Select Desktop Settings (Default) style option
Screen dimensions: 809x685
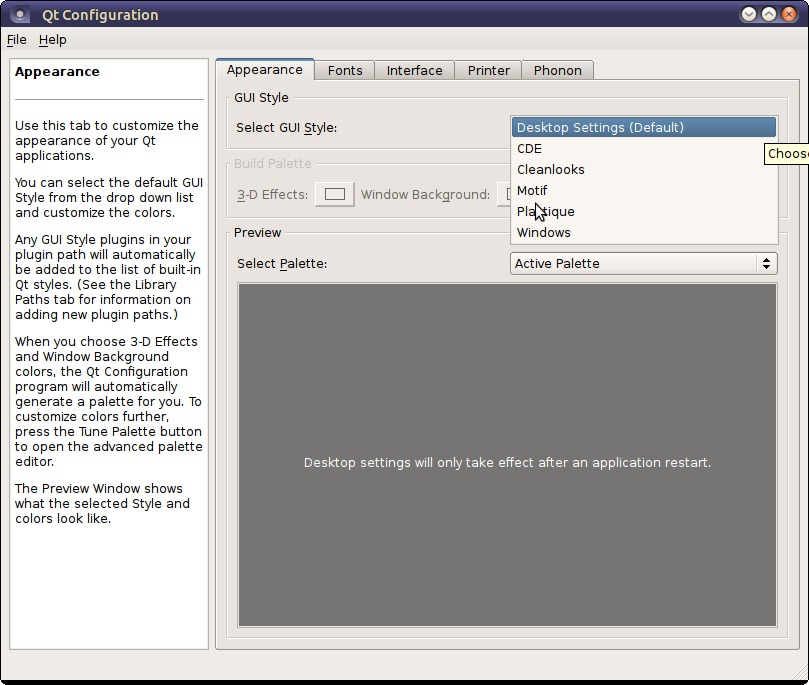click(644, 127)
